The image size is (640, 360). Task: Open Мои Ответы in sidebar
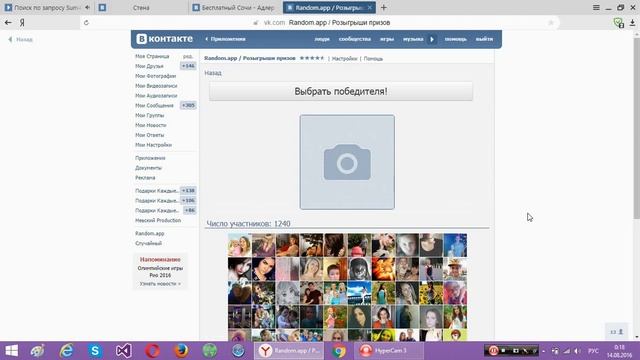149,135
